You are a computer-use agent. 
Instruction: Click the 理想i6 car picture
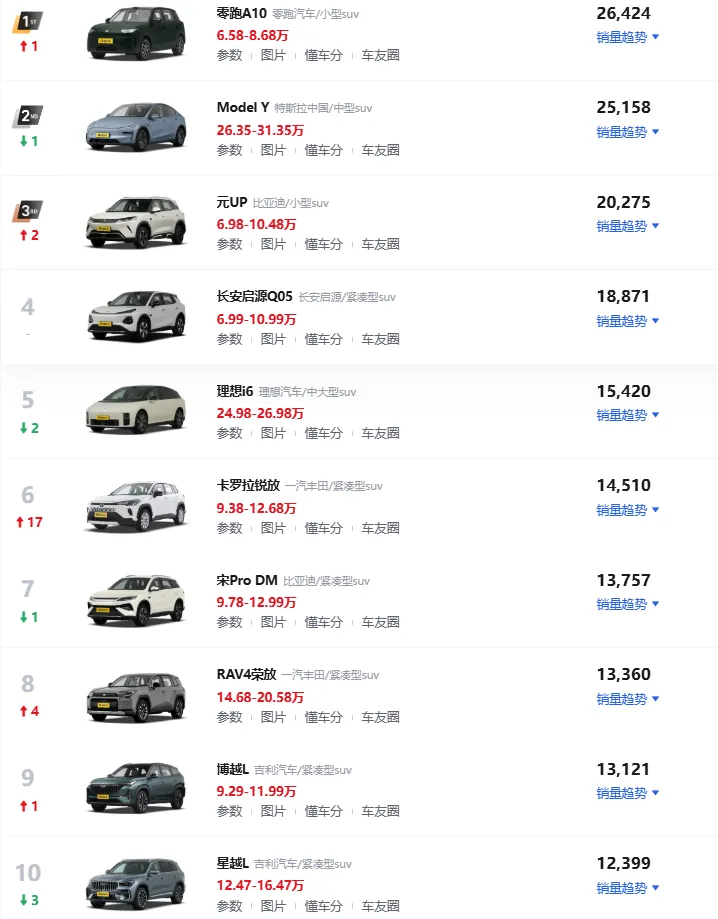click(136, 409)
